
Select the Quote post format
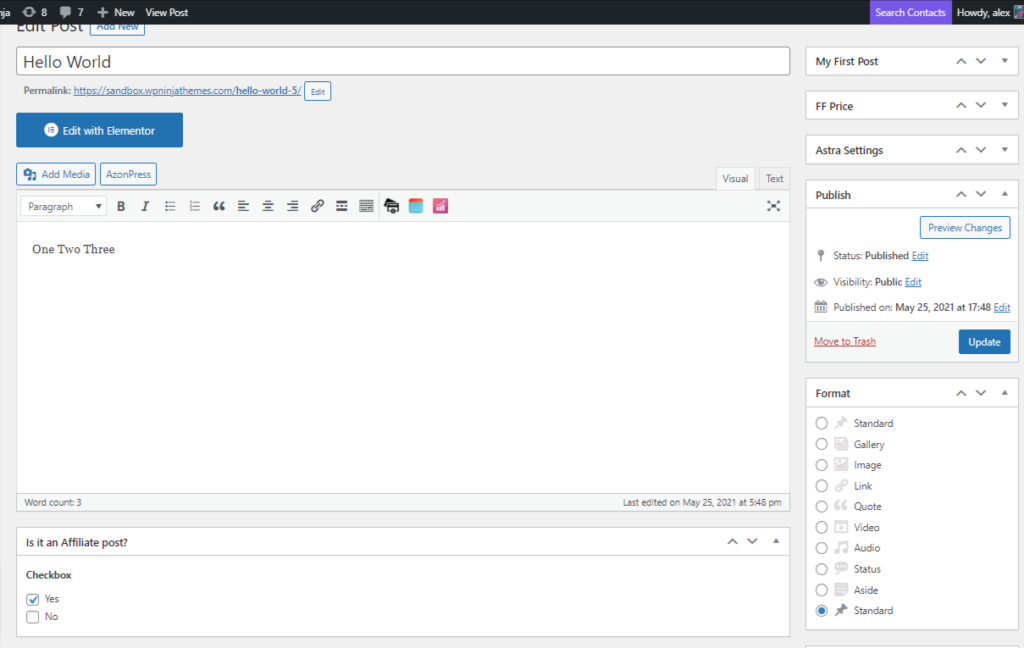click(x=822, y=506)
